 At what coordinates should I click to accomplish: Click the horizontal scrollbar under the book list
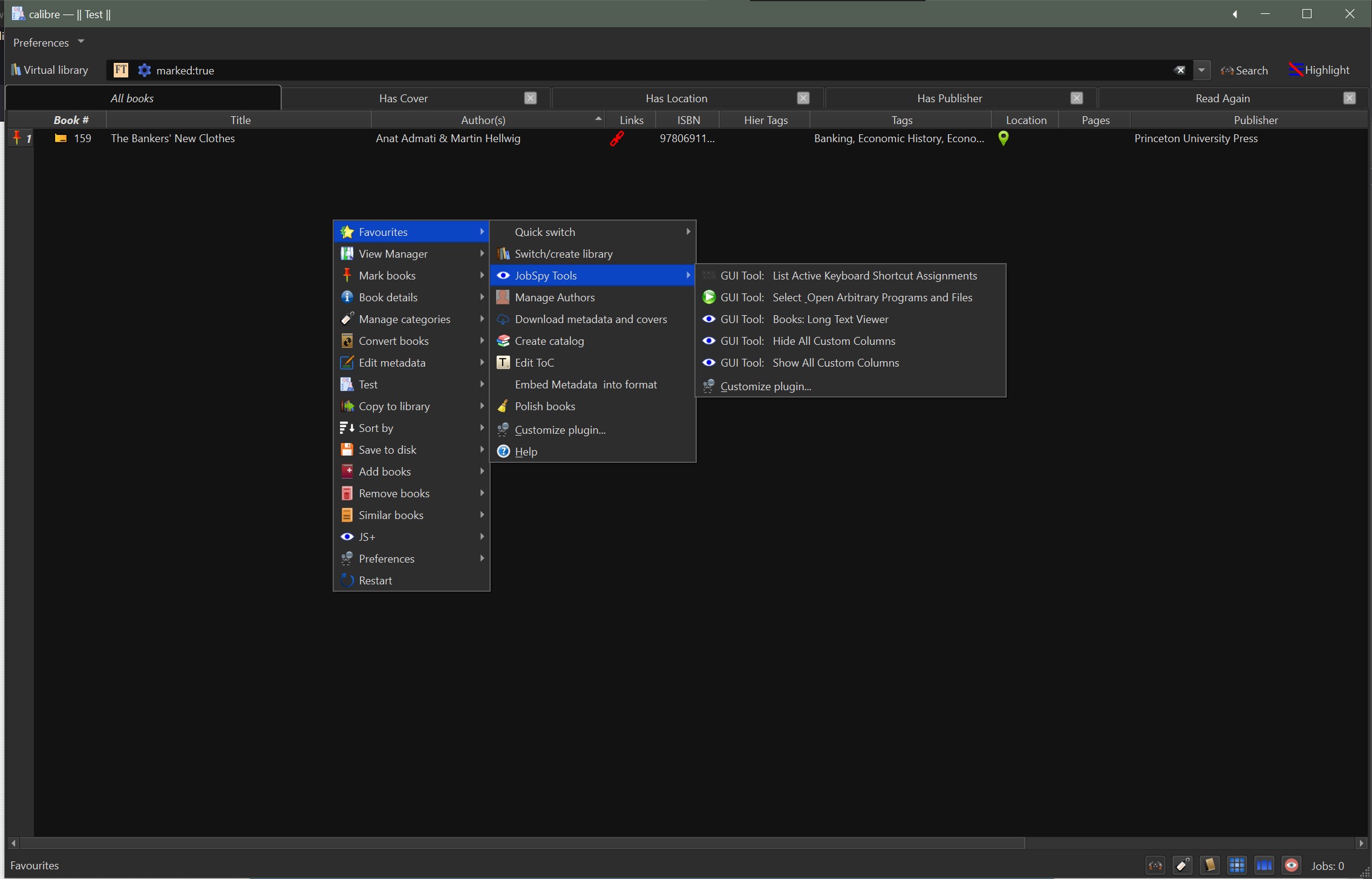523,843
